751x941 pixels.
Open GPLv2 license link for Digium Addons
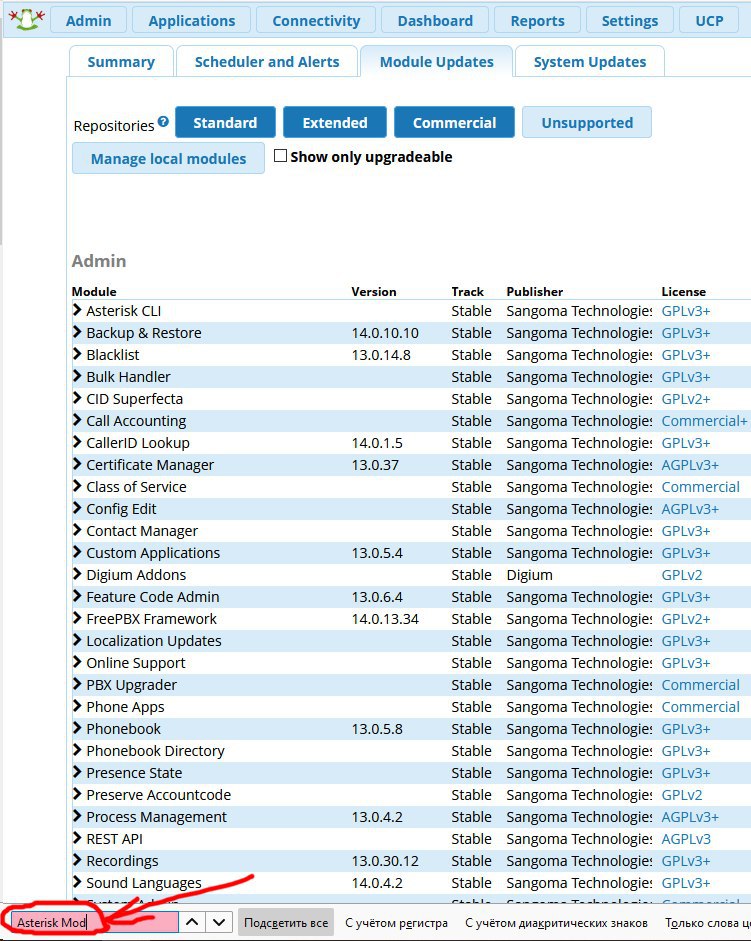click(x=681, y=575)
